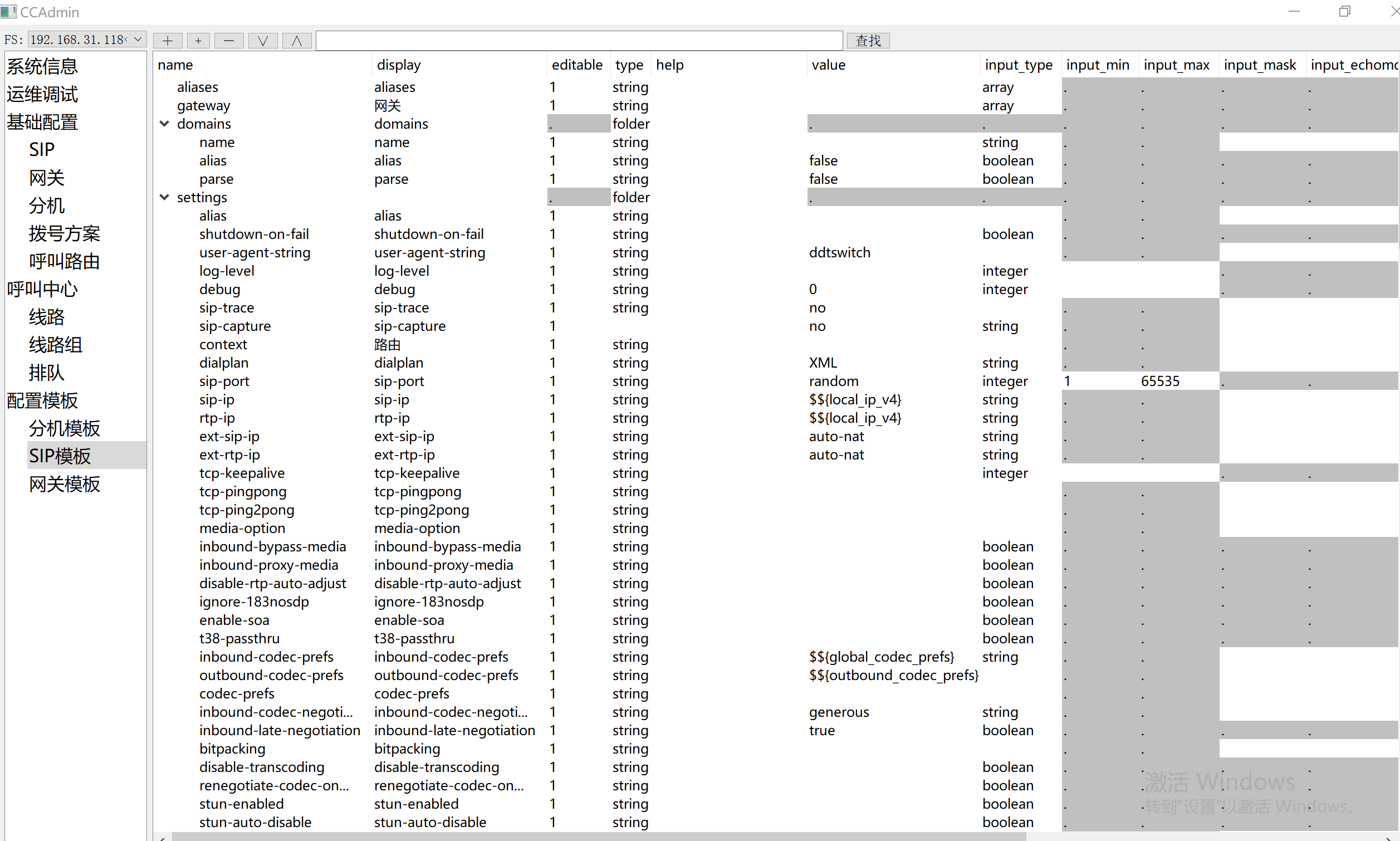The width and height of the screenshot is (1400, 841).
Task: Click the CCAdmin app icon in title bar
Action: coord(8,11)
